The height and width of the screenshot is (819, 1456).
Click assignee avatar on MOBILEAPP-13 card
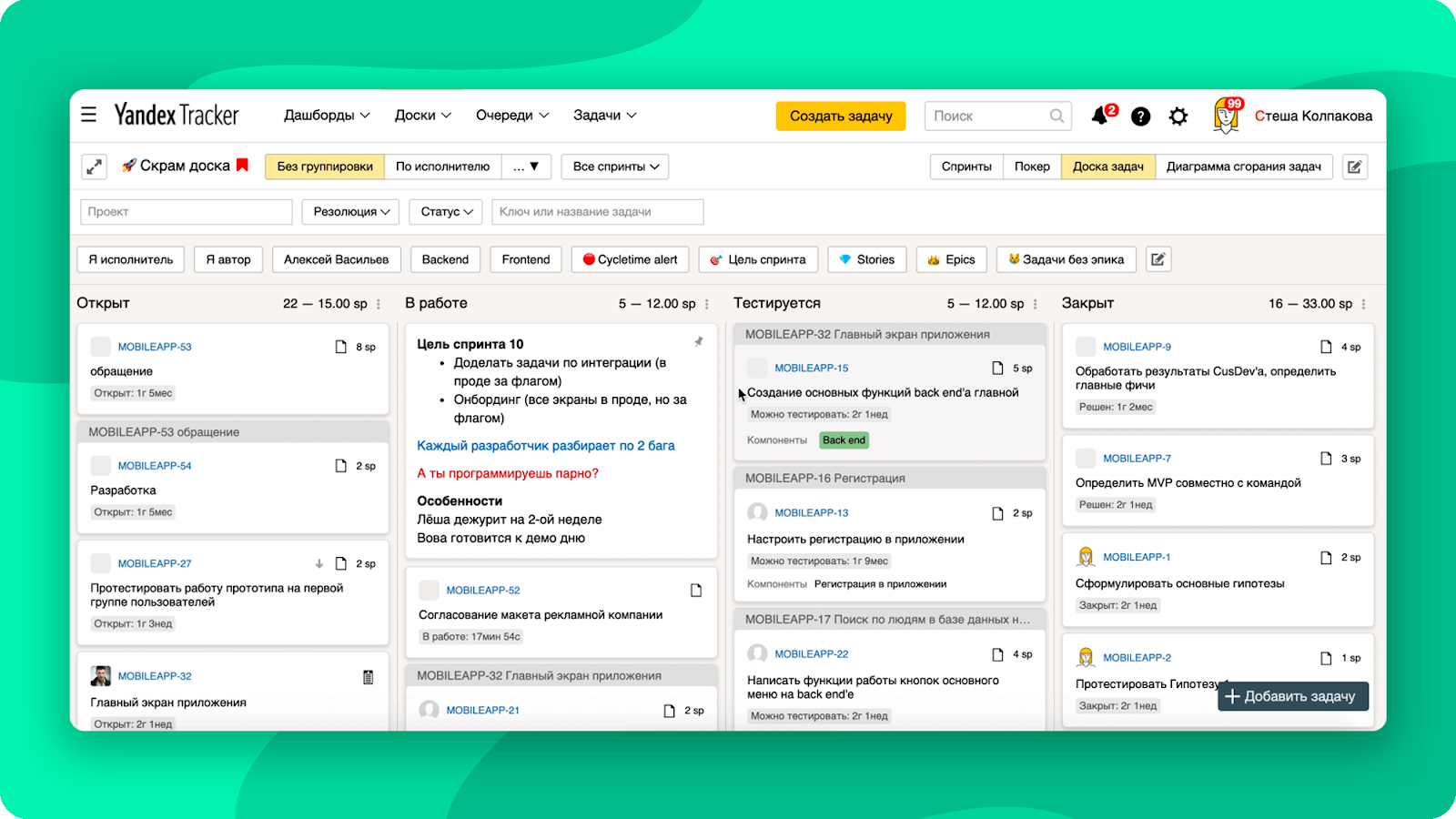[757, 512]
